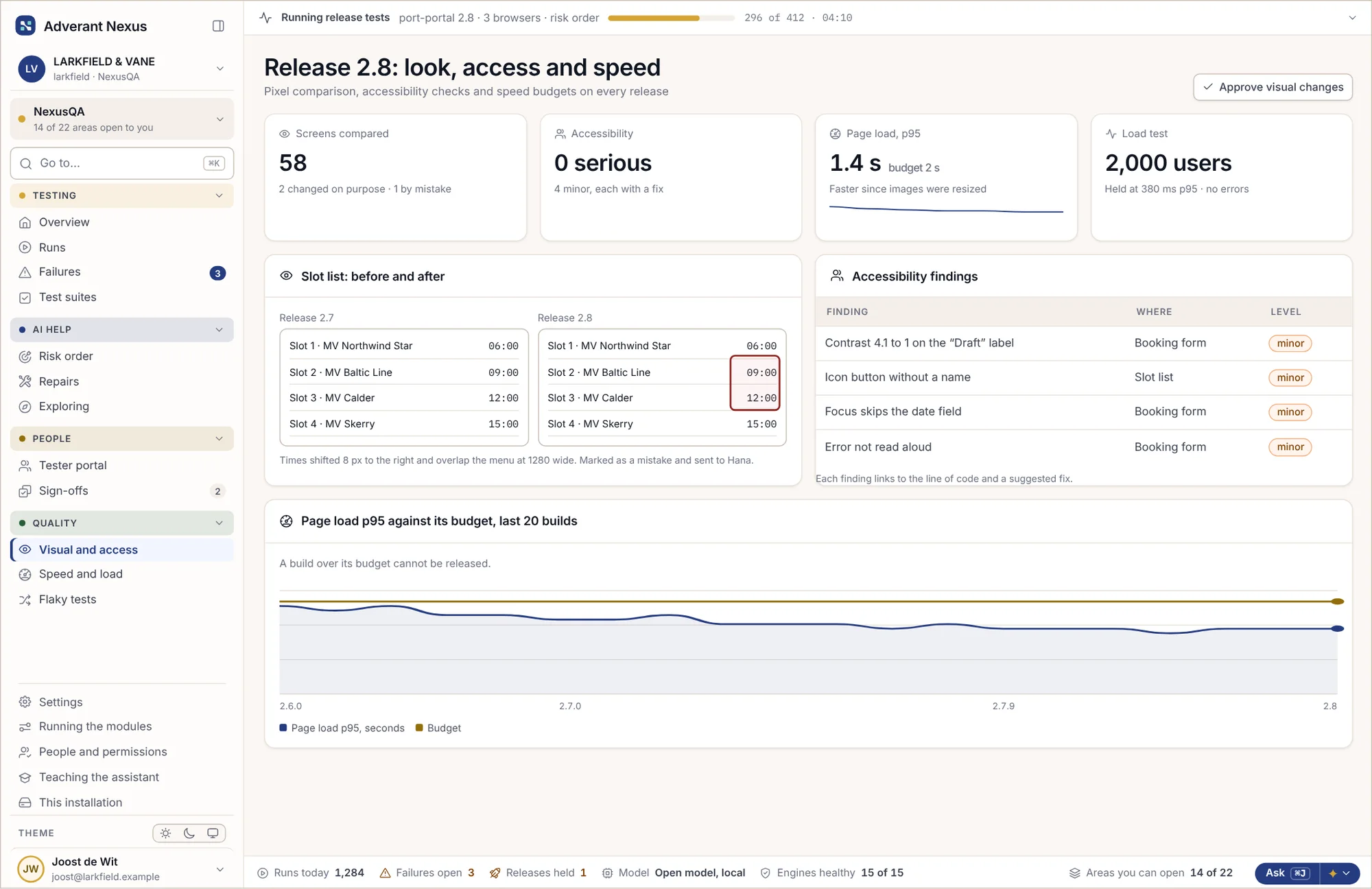Image resolution: width=1372 pixels, height=889 pixels.
Task: Click minor badge for Focus skips the date field
Action: (1290, 412)
